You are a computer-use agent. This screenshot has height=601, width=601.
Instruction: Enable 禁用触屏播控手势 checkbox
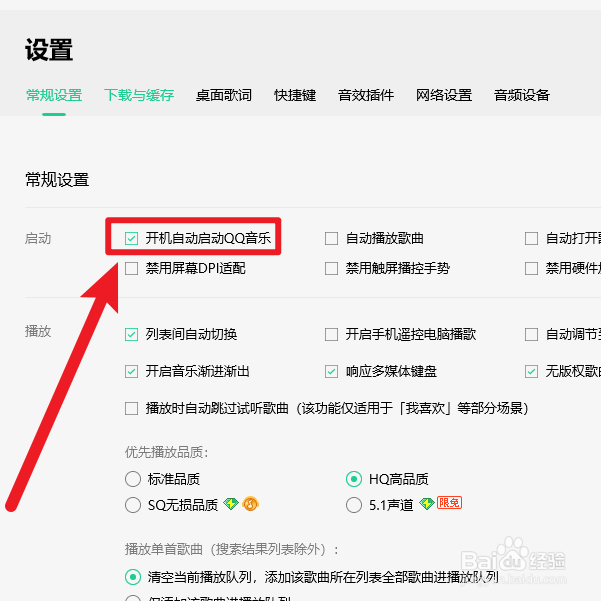pos(331,268)
